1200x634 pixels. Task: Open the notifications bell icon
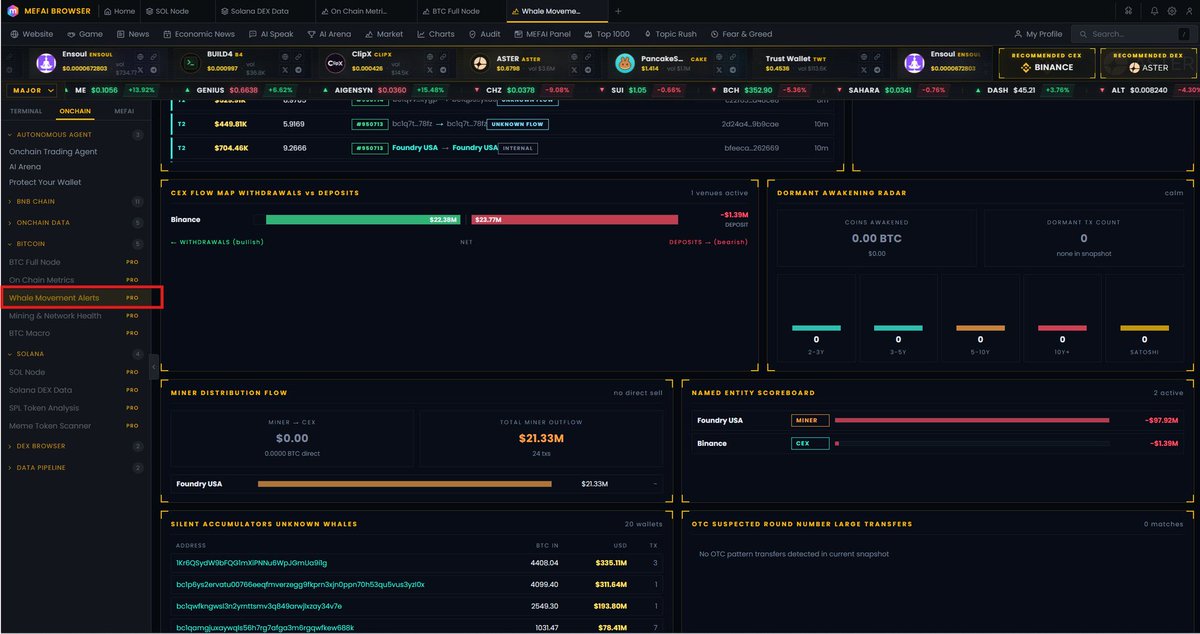pyautogui.click(x=1155, y=11)
